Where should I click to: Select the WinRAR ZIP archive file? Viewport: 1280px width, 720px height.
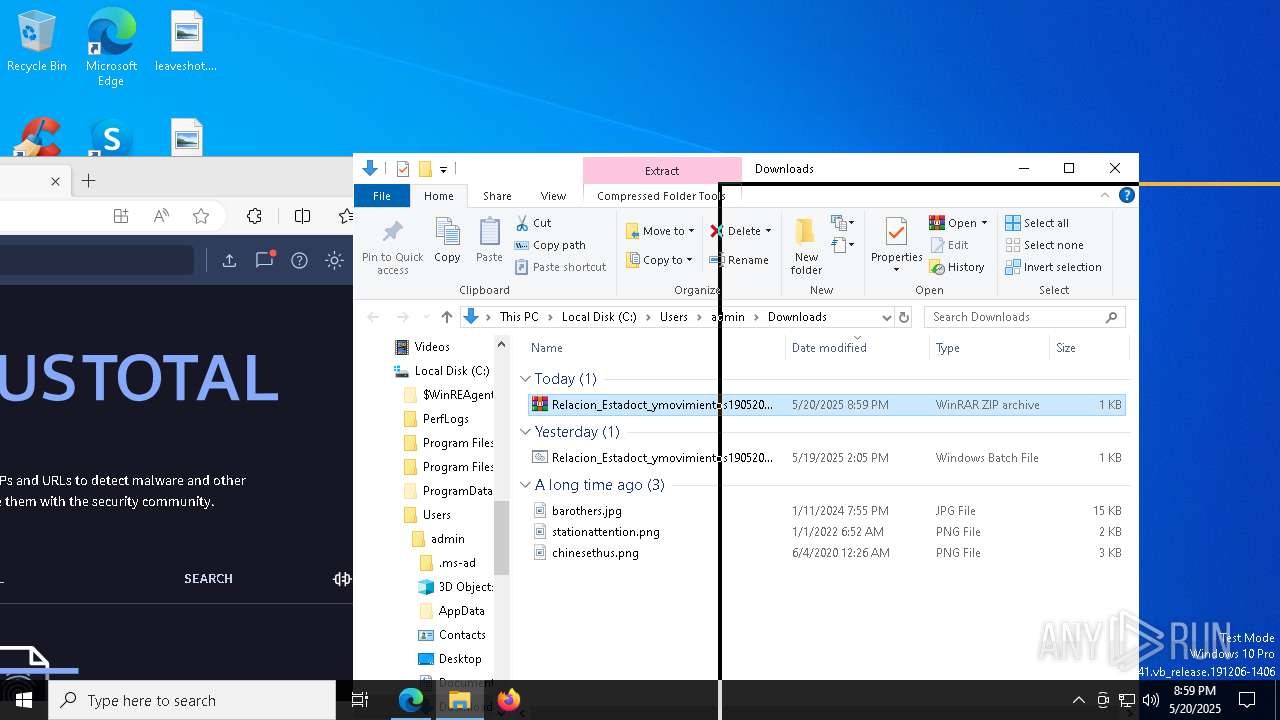point(827,405)
